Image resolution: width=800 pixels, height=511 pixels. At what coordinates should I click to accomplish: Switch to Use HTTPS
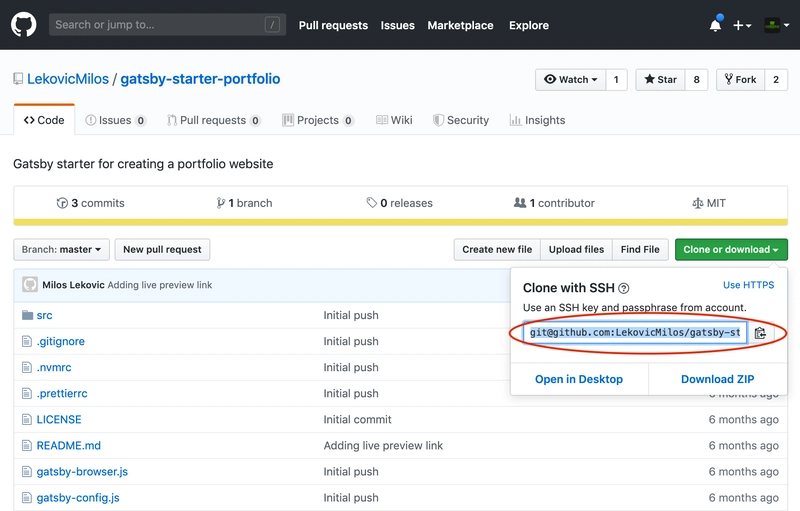coord(748,285)
